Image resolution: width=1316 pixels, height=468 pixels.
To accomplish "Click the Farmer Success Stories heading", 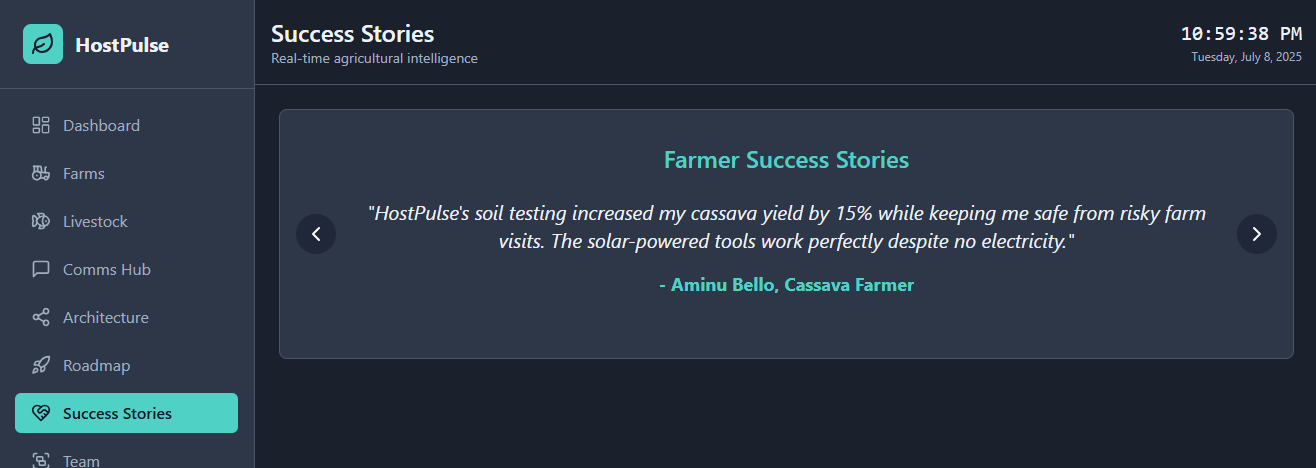I will click(786, 160).
